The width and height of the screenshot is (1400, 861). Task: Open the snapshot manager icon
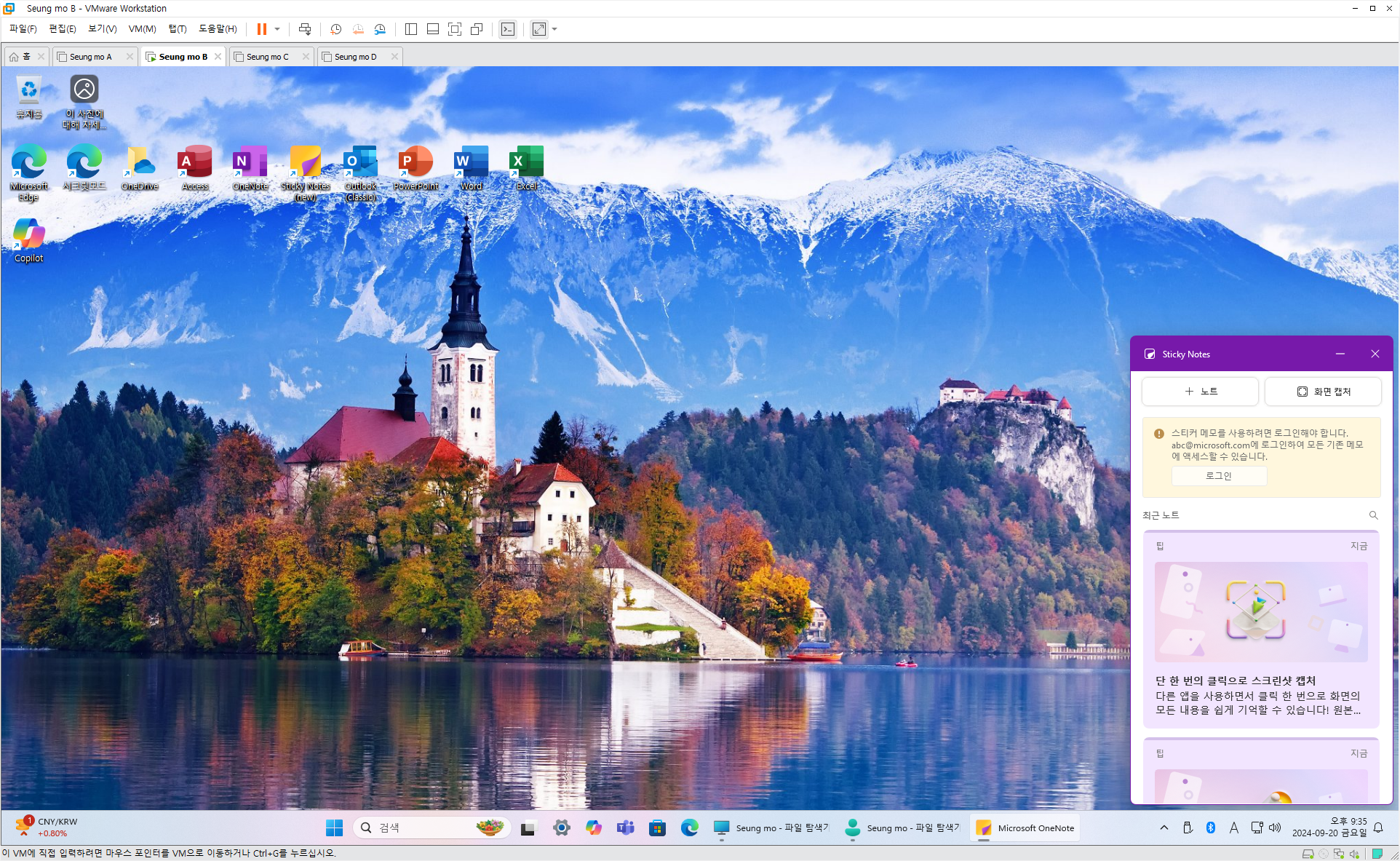coord(380,29)
